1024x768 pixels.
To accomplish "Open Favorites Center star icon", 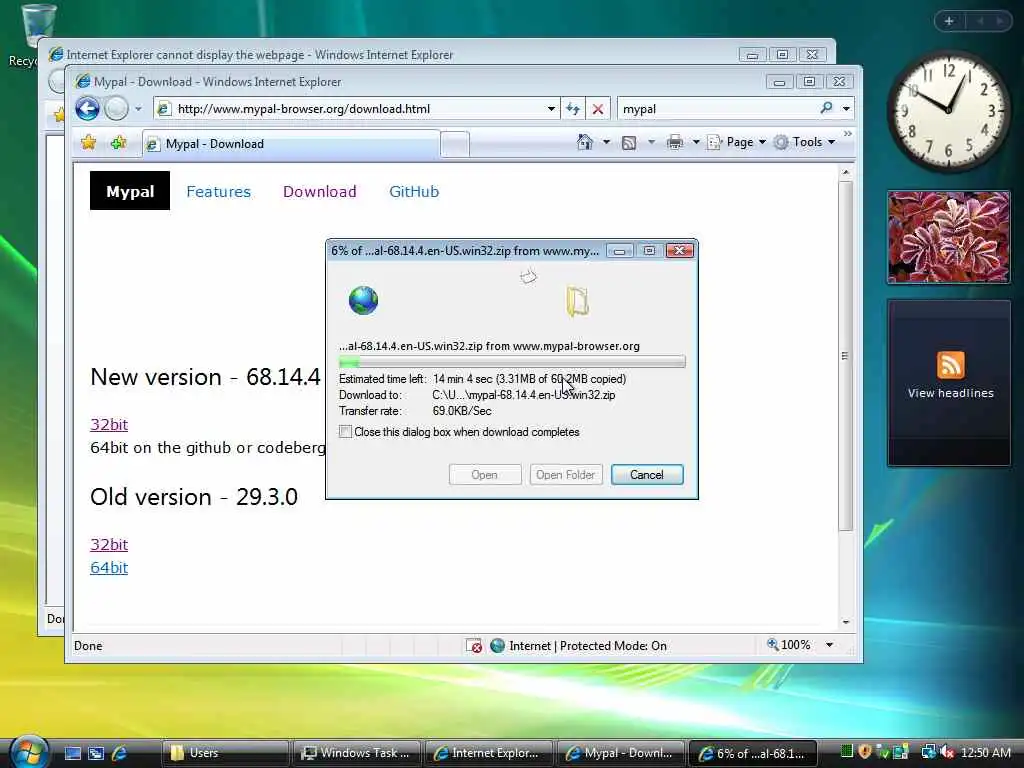I will point(89,142).
